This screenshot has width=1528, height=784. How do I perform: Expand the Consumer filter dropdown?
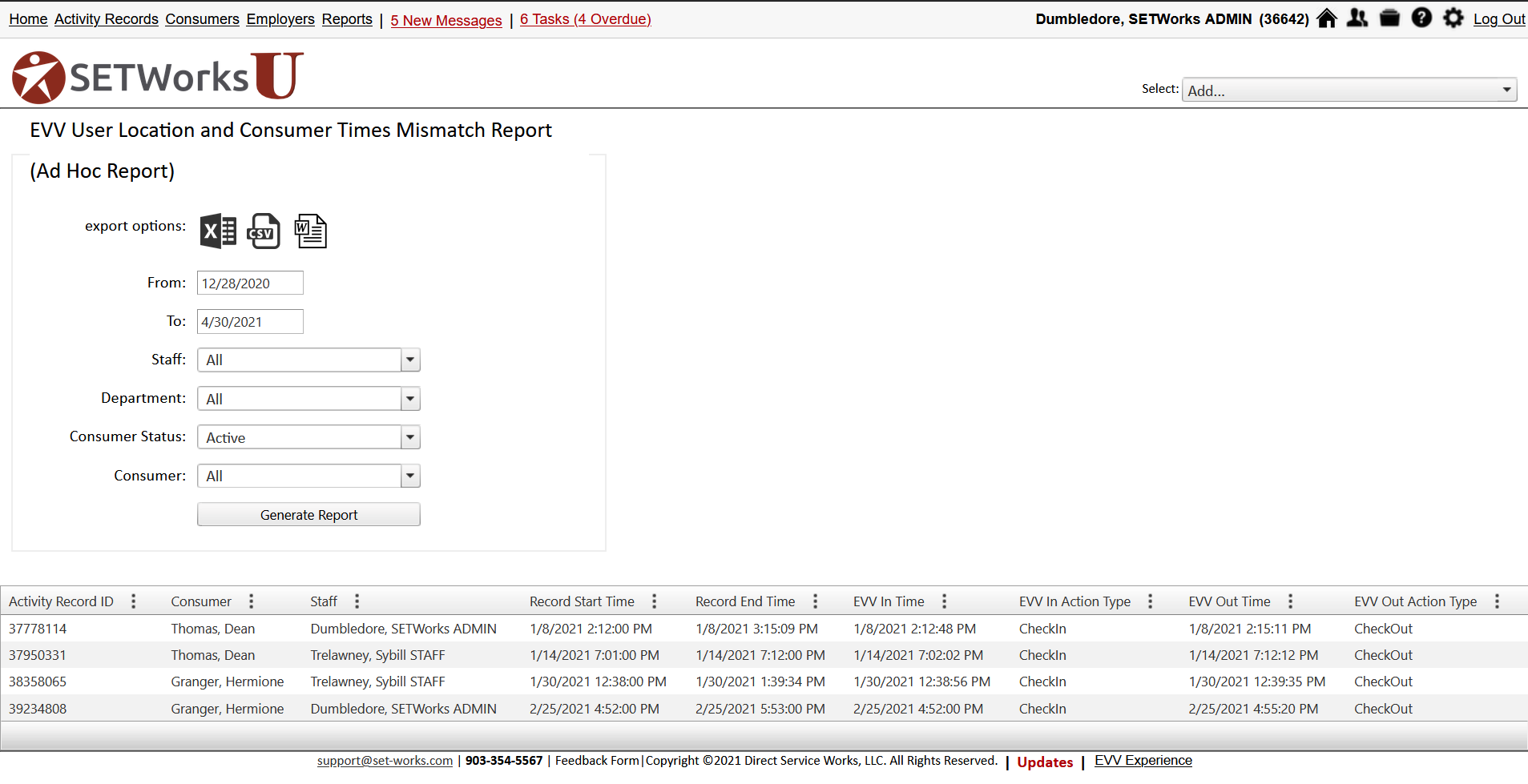(x=410, y=476)
